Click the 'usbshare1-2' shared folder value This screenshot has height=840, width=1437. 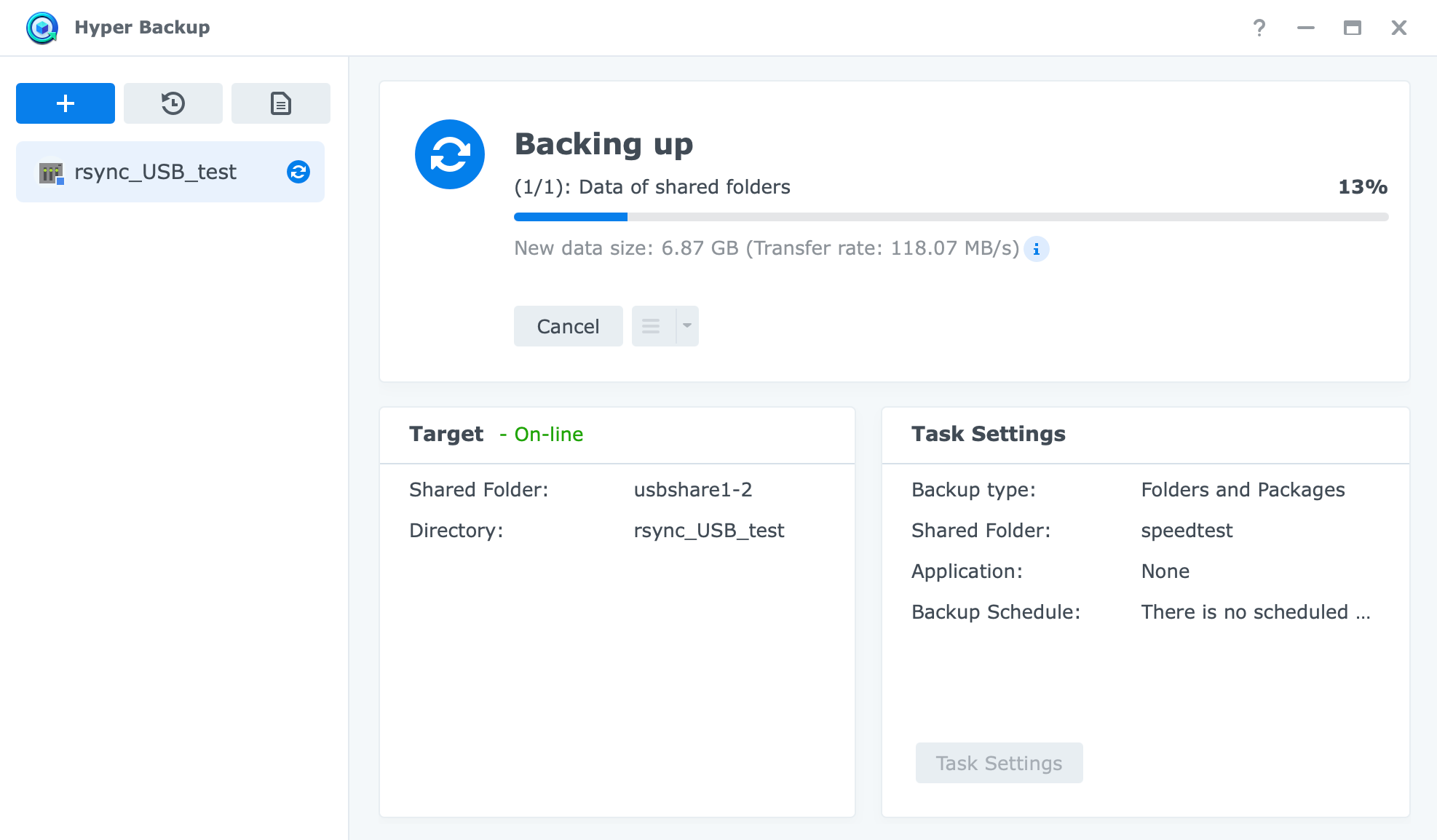click(x=693, y=490)
